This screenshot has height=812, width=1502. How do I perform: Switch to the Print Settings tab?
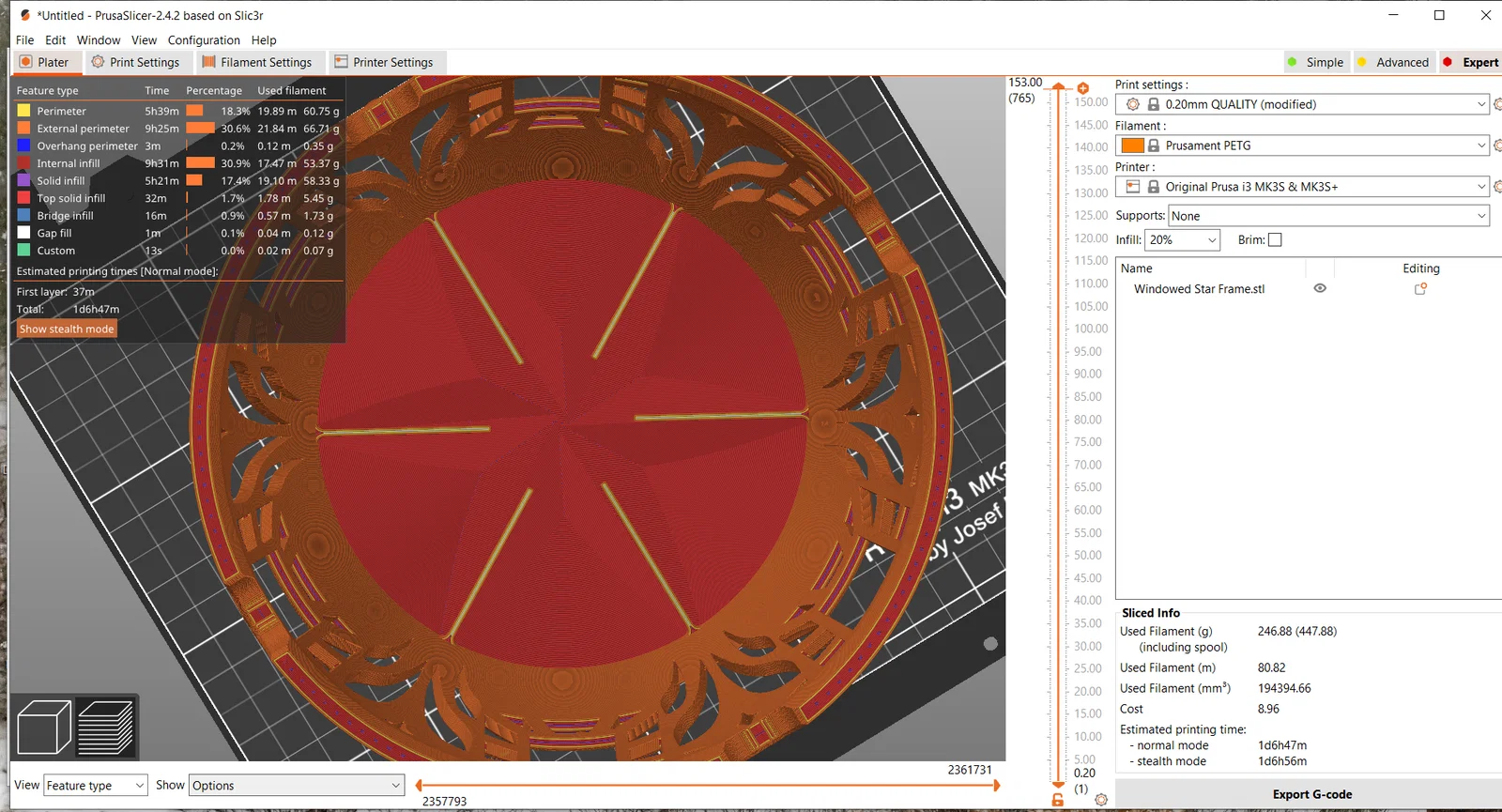click(x=135, y=63)
